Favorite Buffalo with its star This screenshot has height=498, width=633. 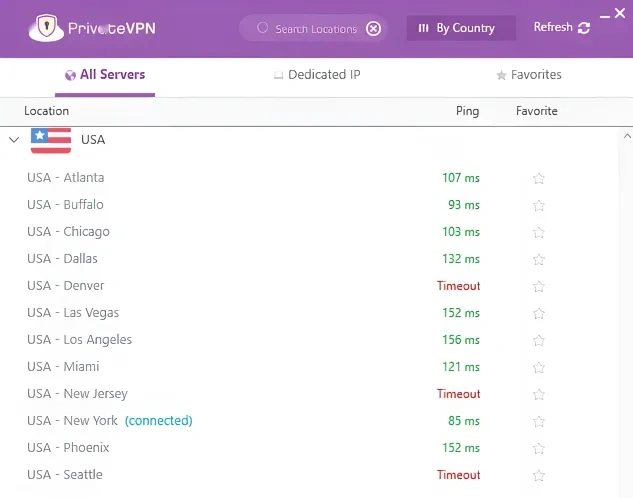pyautogui.click(x=539, y=205)
